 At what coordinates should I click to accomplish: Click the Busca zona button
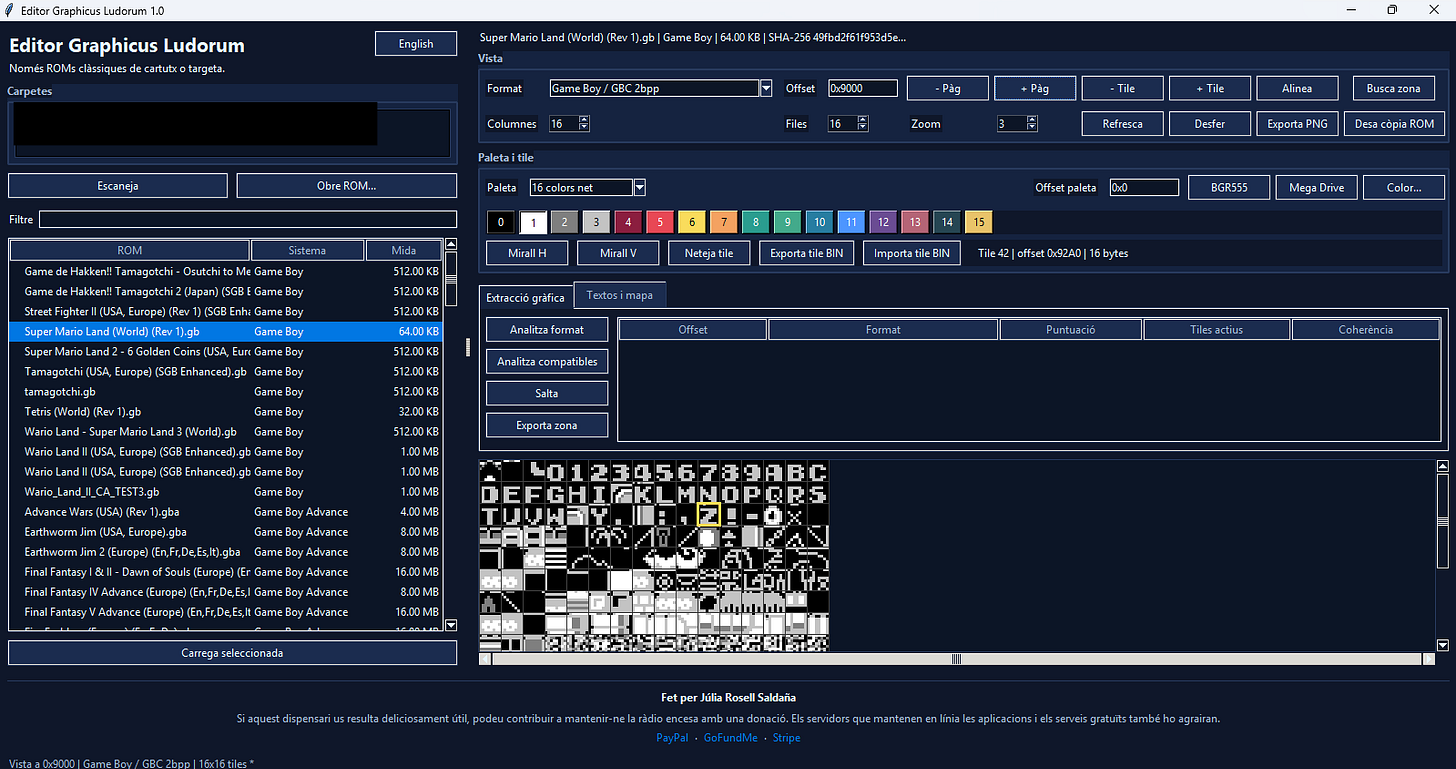pyautogui.click(x=1394, y=88)
